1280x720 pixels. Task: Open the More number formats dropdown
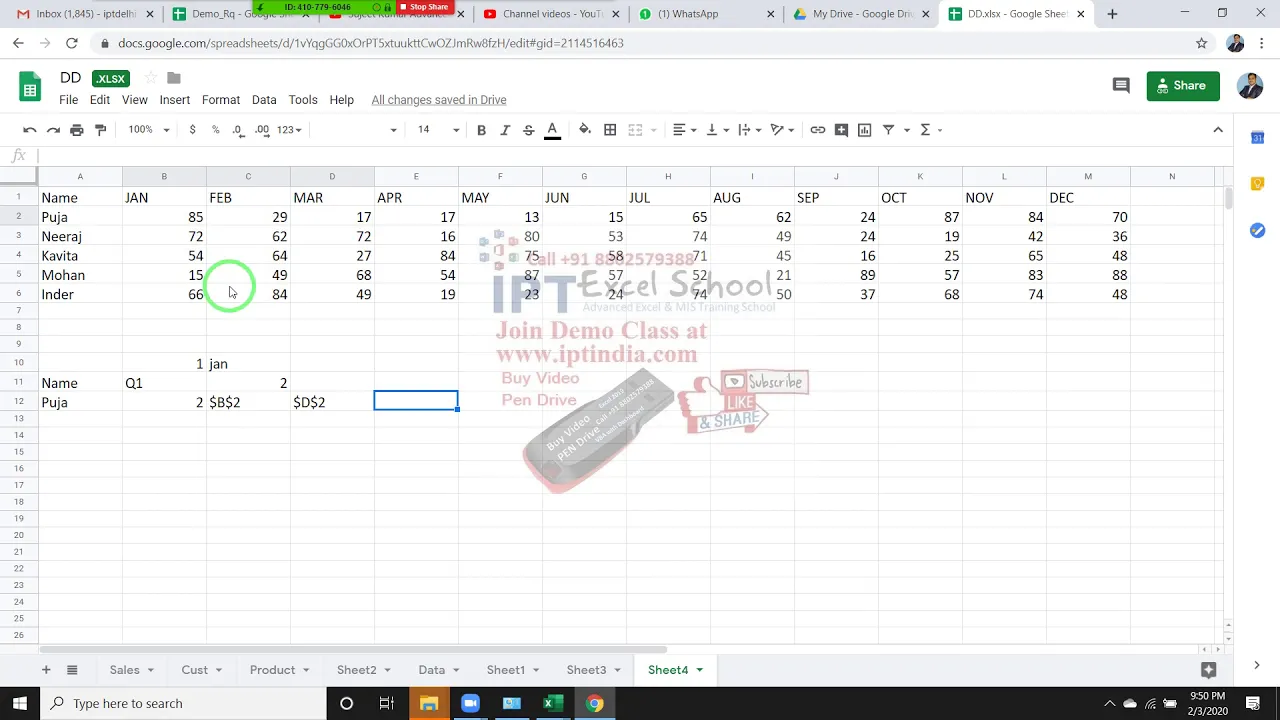[x=289, y=130]
